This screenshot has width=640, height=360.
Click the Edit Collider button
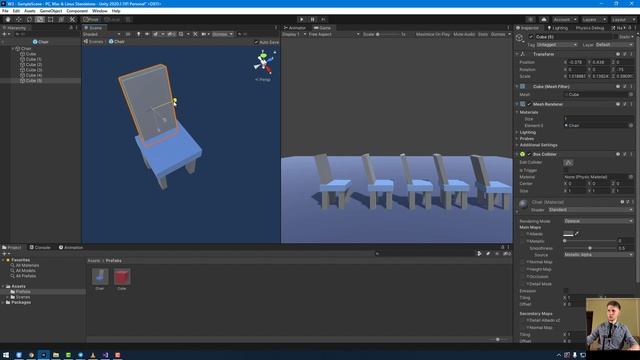point(568,162)
